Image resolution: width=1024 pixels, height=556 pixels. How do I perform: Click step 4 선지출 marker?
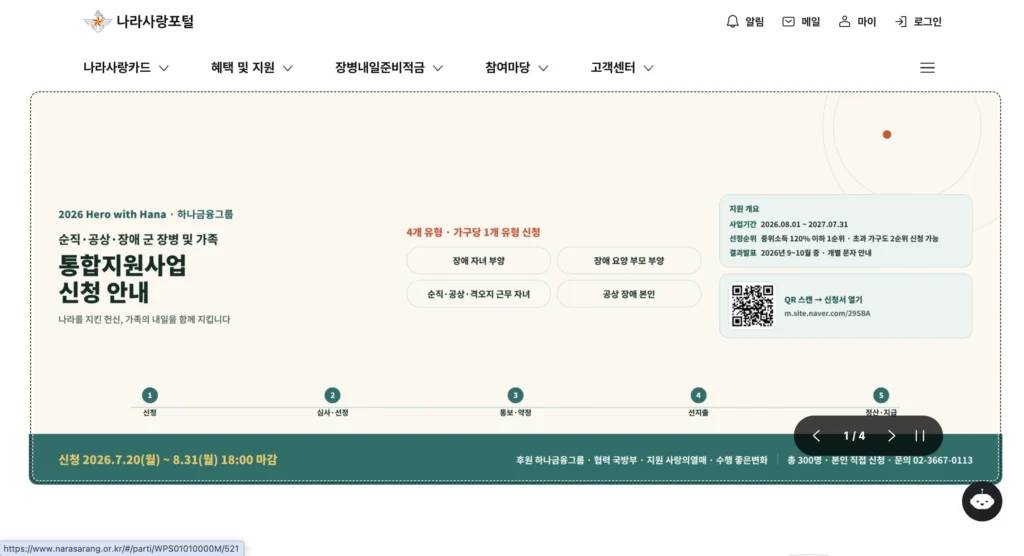[x=698, y=395]
